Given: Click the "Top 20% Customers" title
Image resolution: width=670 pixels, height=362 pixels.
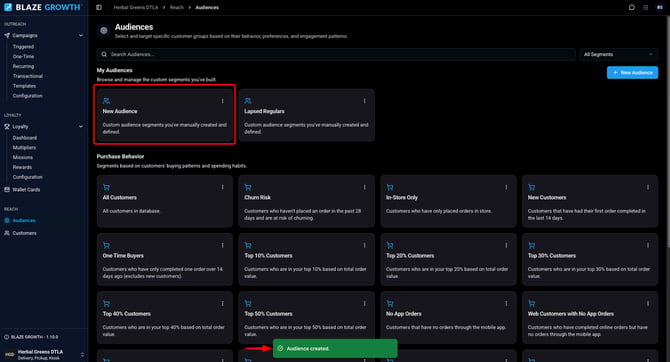Looking at the screenshot, I should coord(410,256).
